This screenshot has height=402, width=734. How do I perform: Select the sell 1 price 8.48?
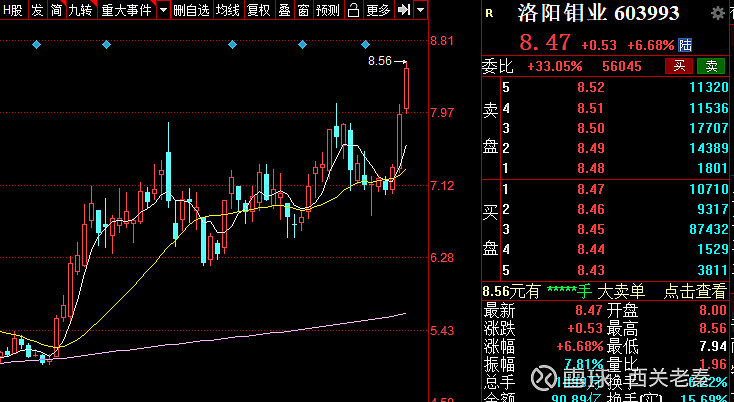pos(591,168)
